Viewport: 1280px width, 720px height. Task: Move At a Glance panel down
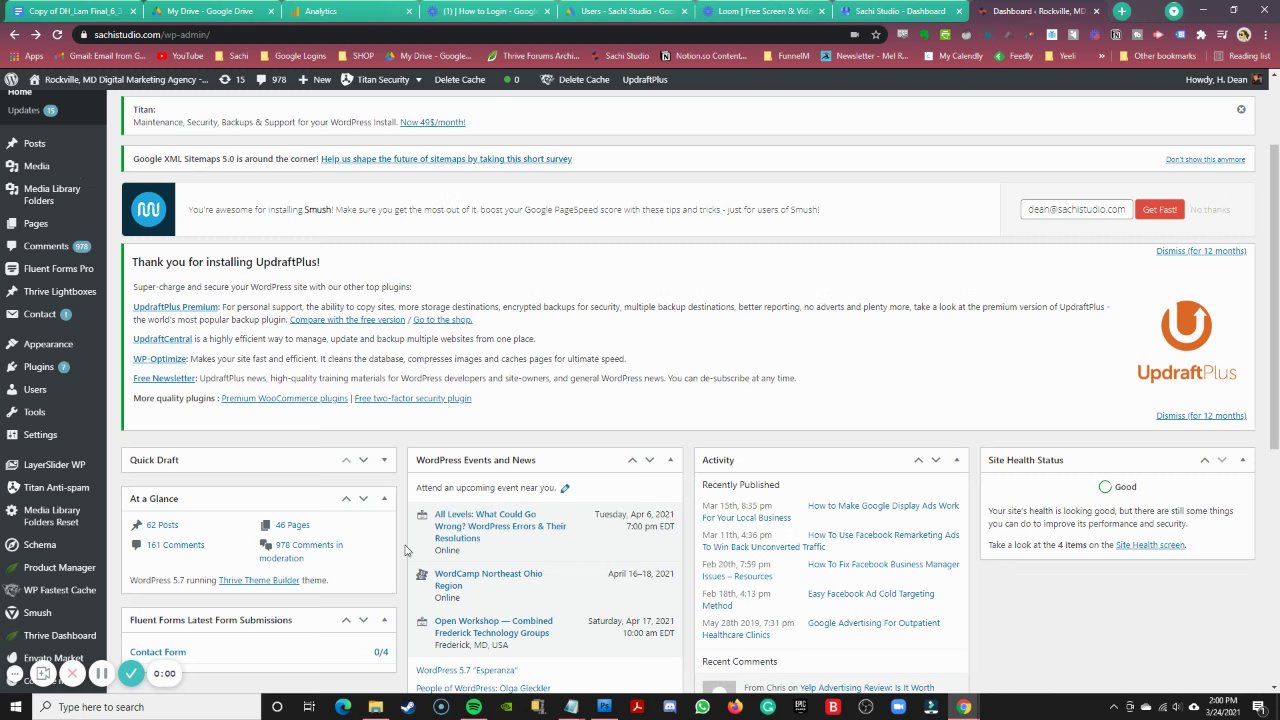[x=363, y=499]
